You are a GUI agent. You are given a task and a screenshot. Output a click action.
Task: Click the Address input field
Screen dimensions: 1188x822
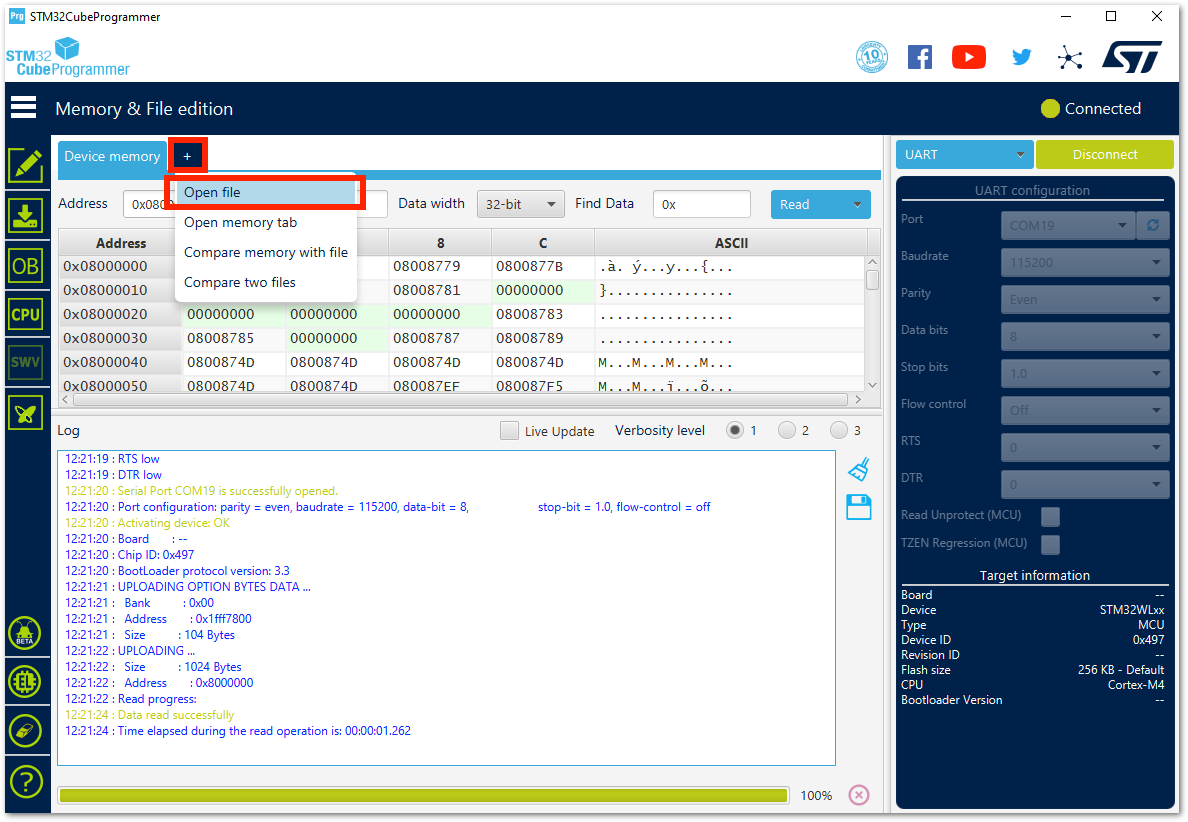coord(255,205)
